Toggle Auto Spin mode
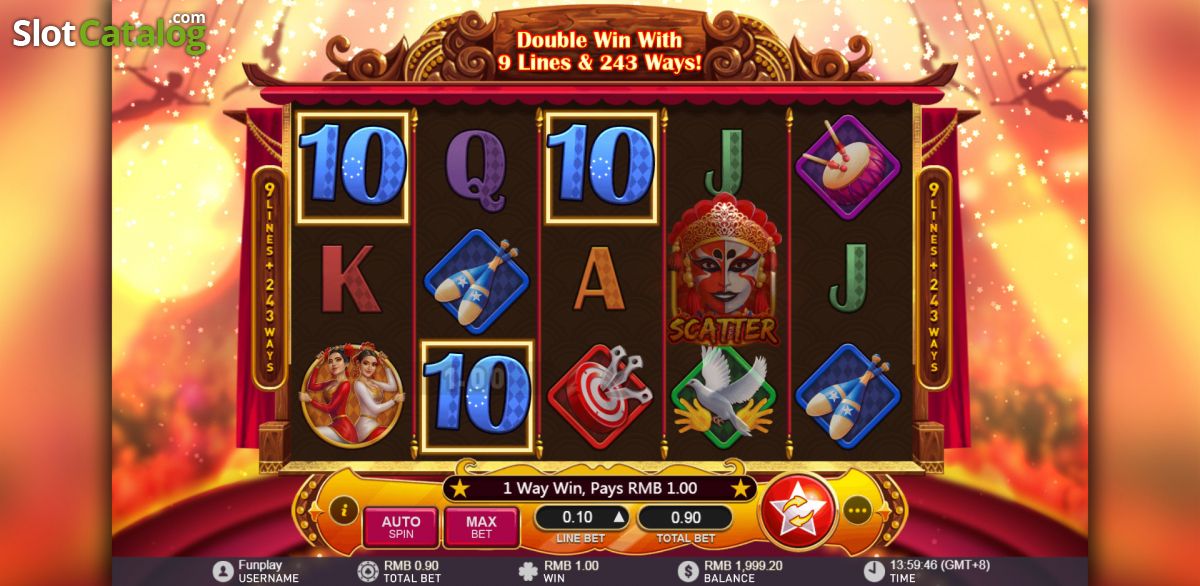This screenshot has height=586, width=1200. pos(400,527)
